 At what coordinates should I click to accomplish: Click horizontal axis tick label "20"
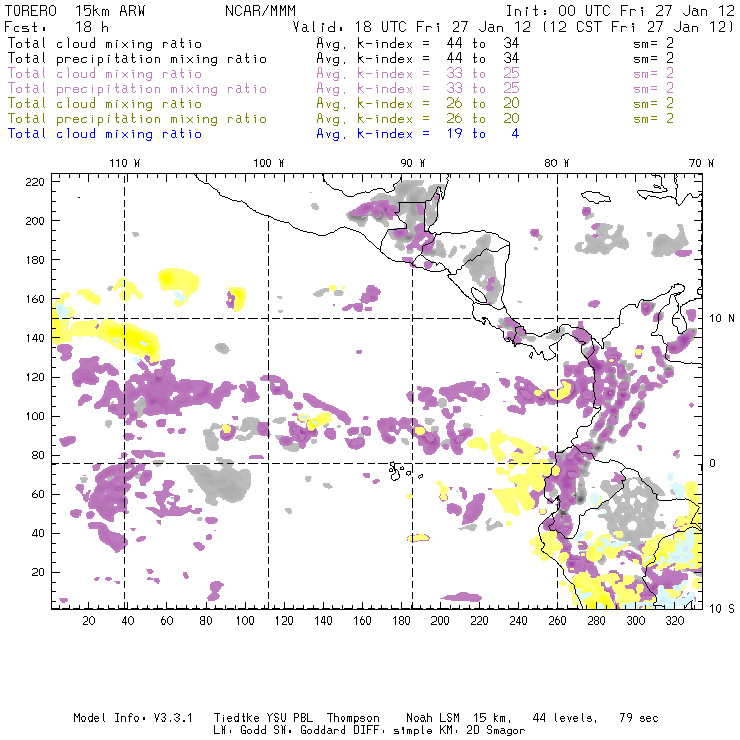tap(89, 621)
